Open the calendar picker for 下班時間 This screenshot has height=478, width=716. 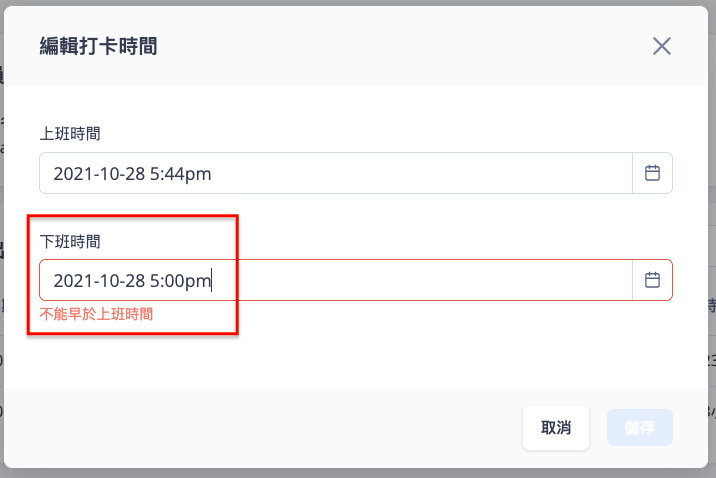(652, 280)
